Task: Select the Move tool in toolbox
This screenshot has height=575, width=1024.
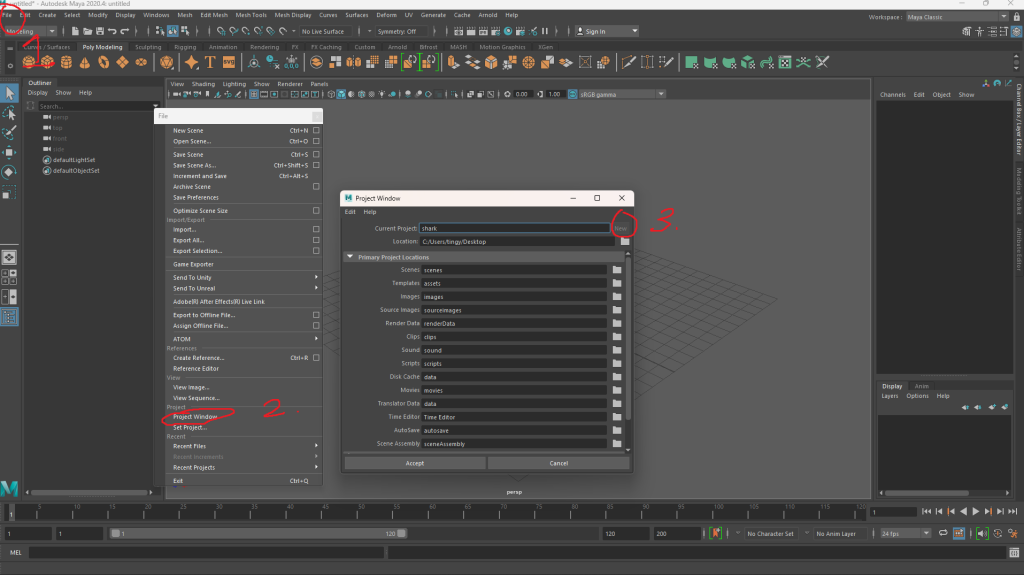Action: click(9, 152)
